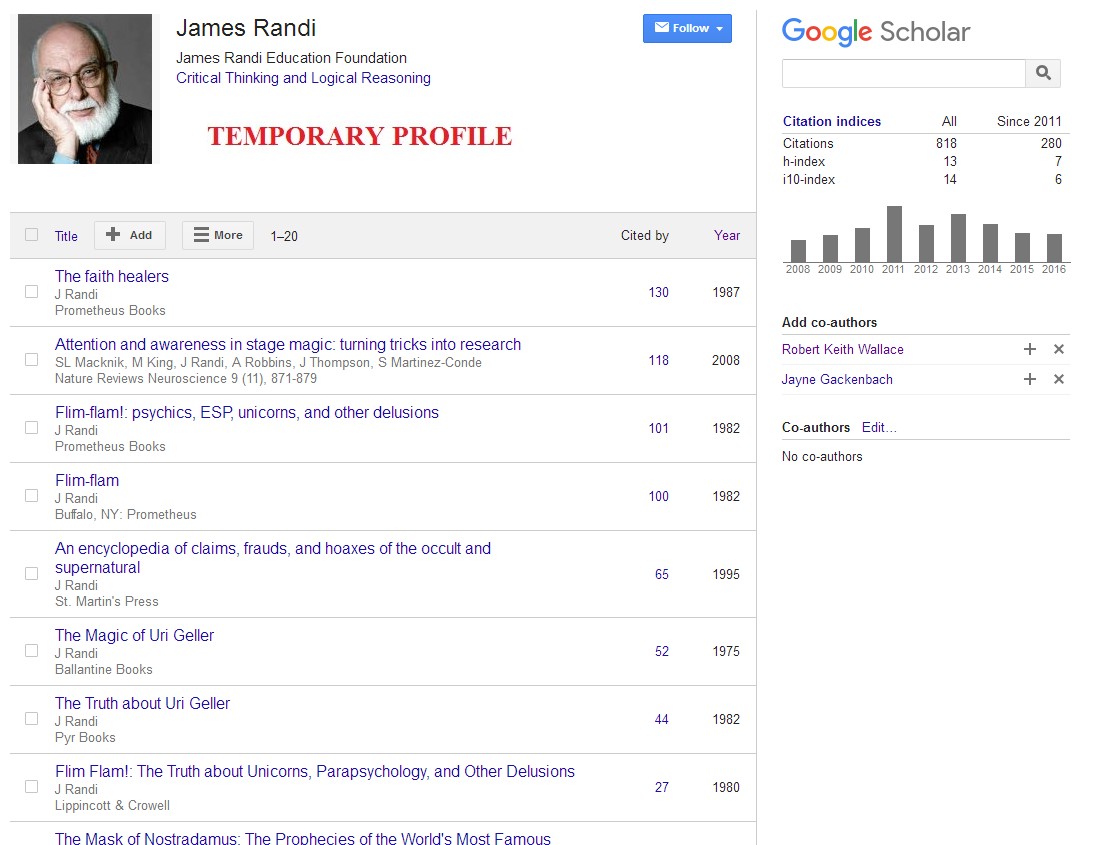Open Flim-flam!: psychics, ESP, unicorns link
This screenshot has width=1105, height=845.
[247, 412]
